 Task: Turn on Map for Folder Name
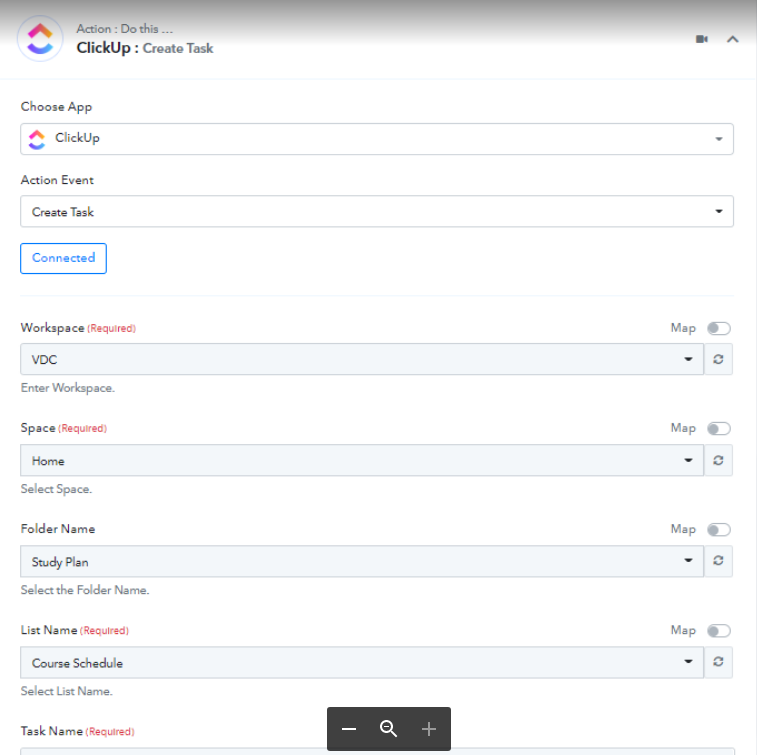coord(719,530)
